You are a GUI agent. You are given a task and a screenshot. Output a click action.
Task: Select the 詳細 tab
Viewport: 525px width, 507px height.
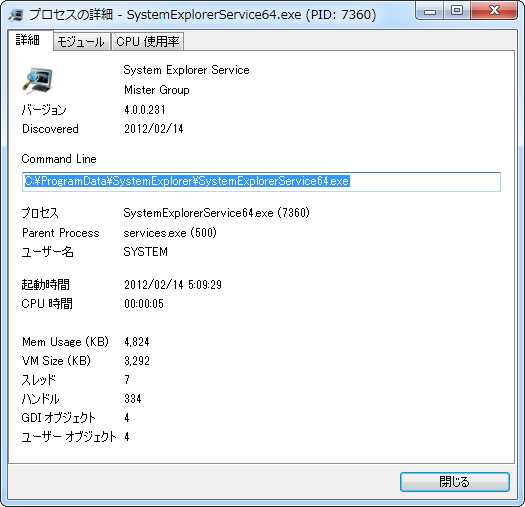30,40
